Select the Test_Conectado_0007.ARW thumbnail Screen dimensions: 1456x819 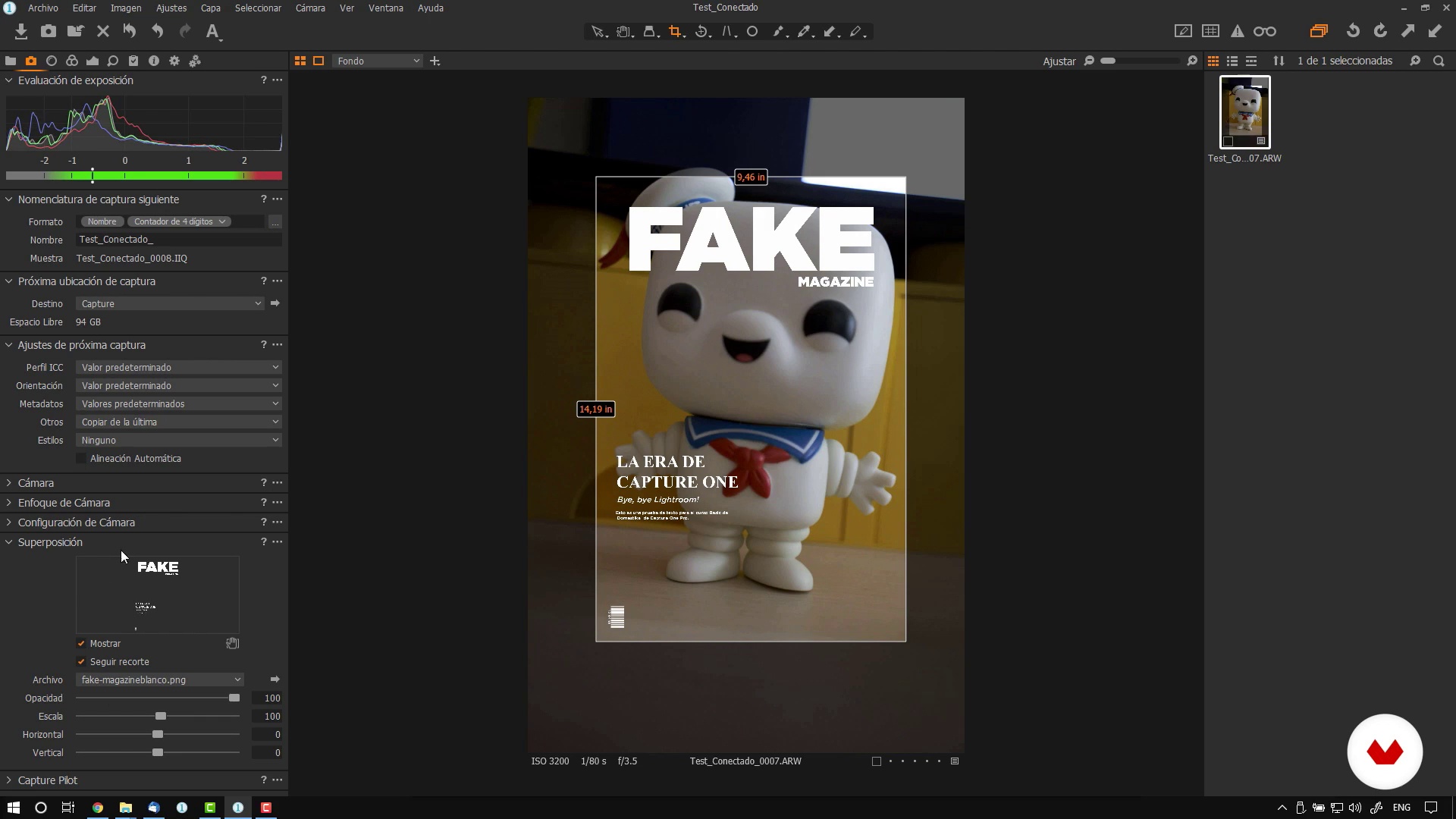[1244, 112]
